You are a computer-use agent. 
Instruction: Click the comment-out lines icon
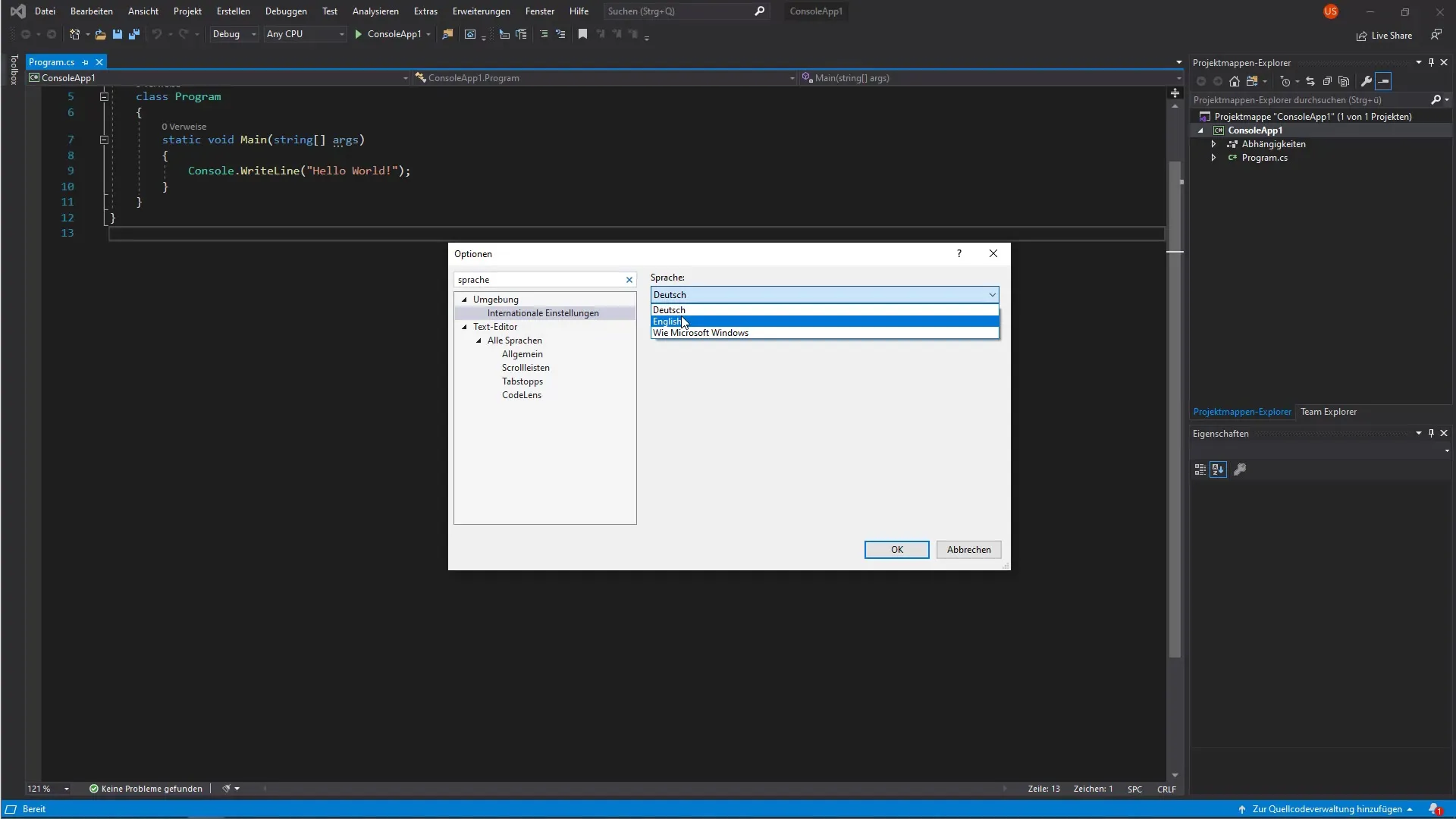point(543,34)
